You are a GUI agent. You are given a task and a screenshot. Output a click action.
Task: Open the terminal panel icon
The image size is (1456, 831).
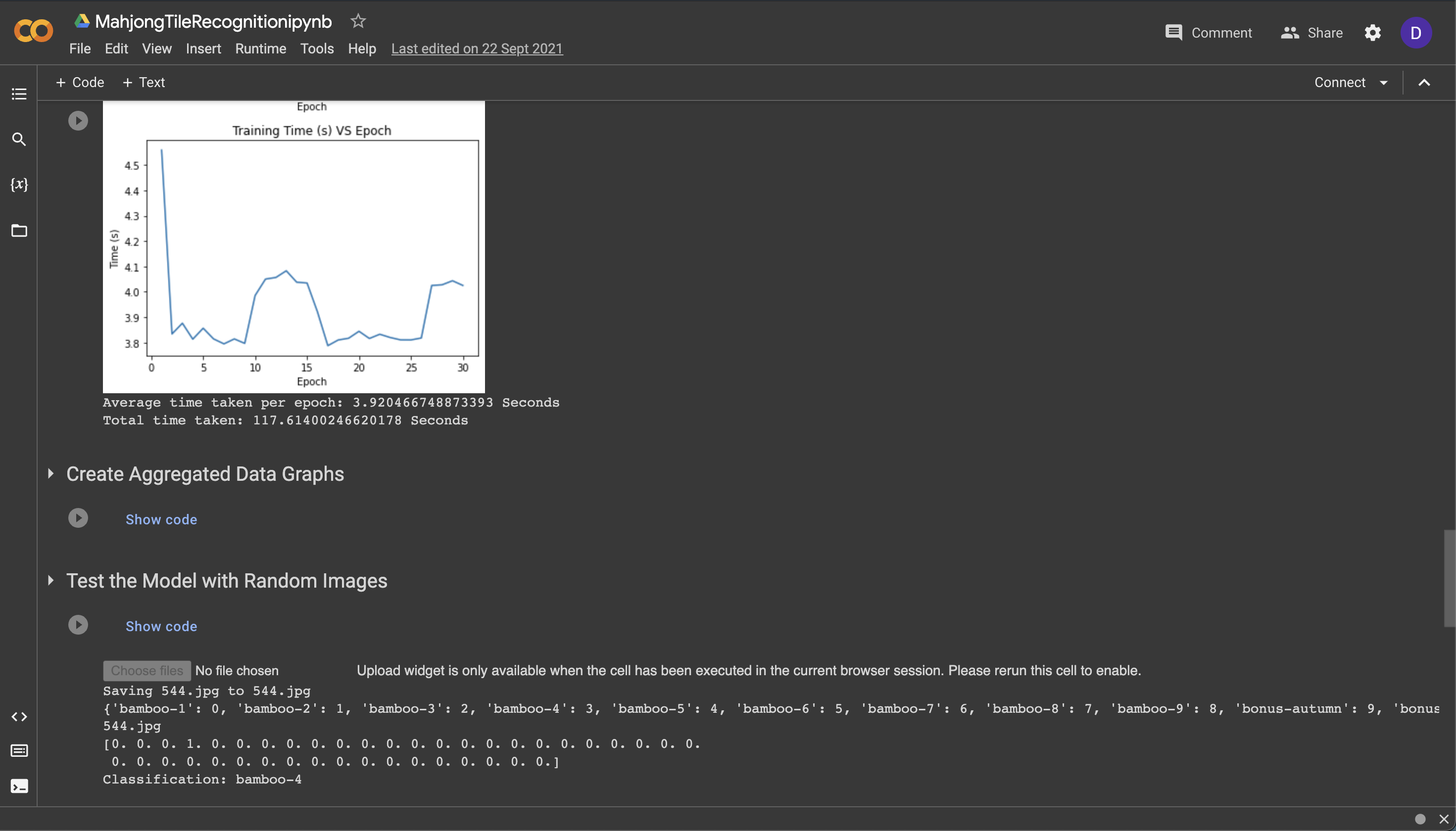(x=19, y=786)
